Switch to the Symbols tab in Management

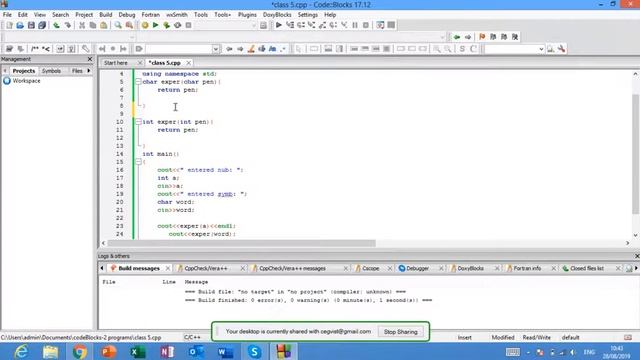51,71
